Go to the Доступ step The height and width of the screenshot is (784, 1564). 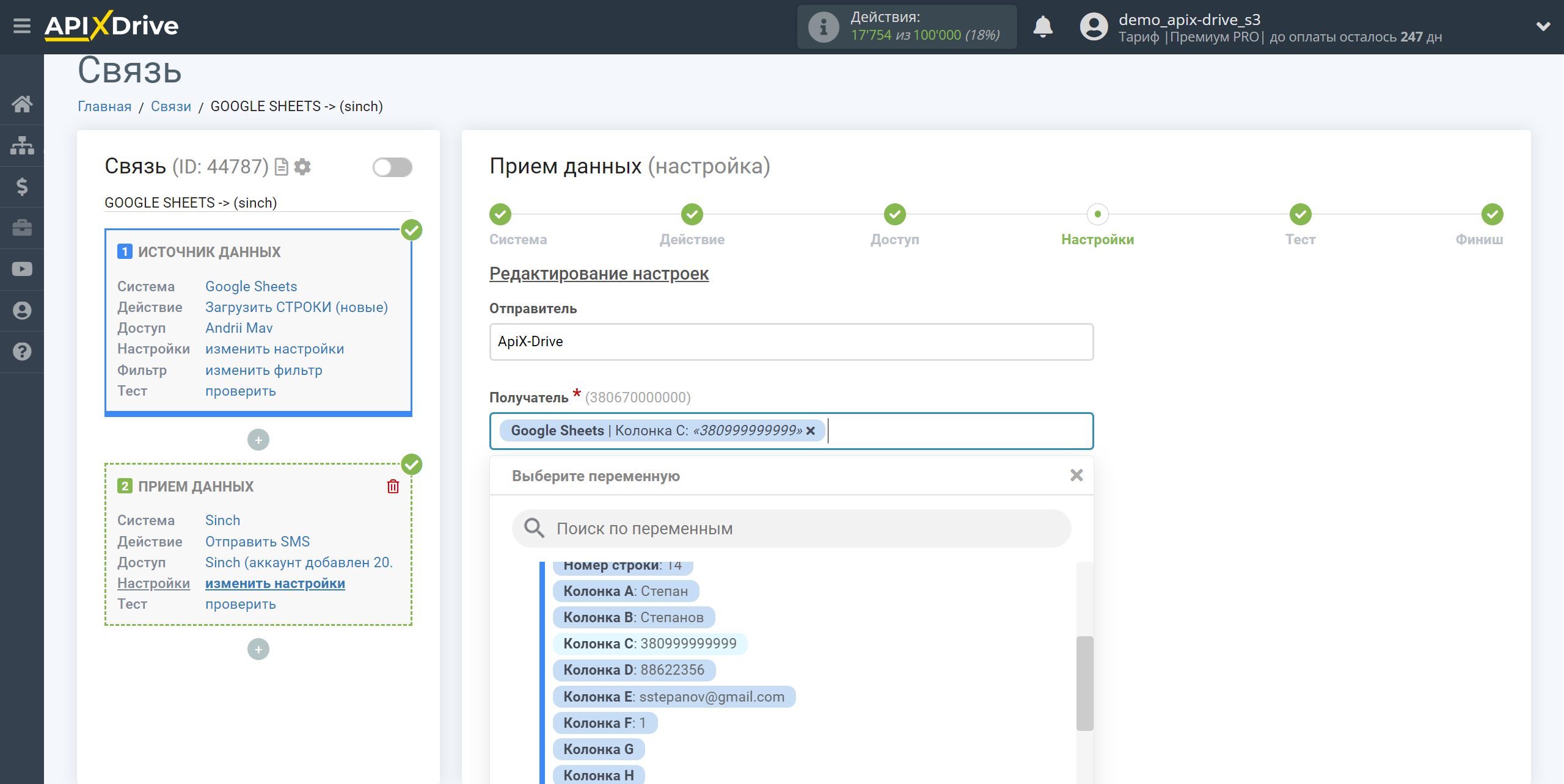click(x=895, y=214)
